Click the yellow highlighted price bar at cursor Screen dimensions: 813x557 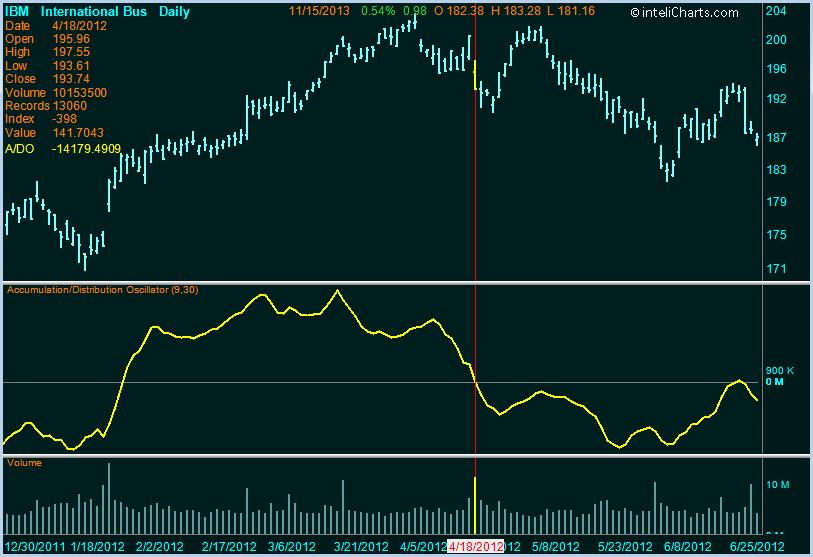point(475,75)
